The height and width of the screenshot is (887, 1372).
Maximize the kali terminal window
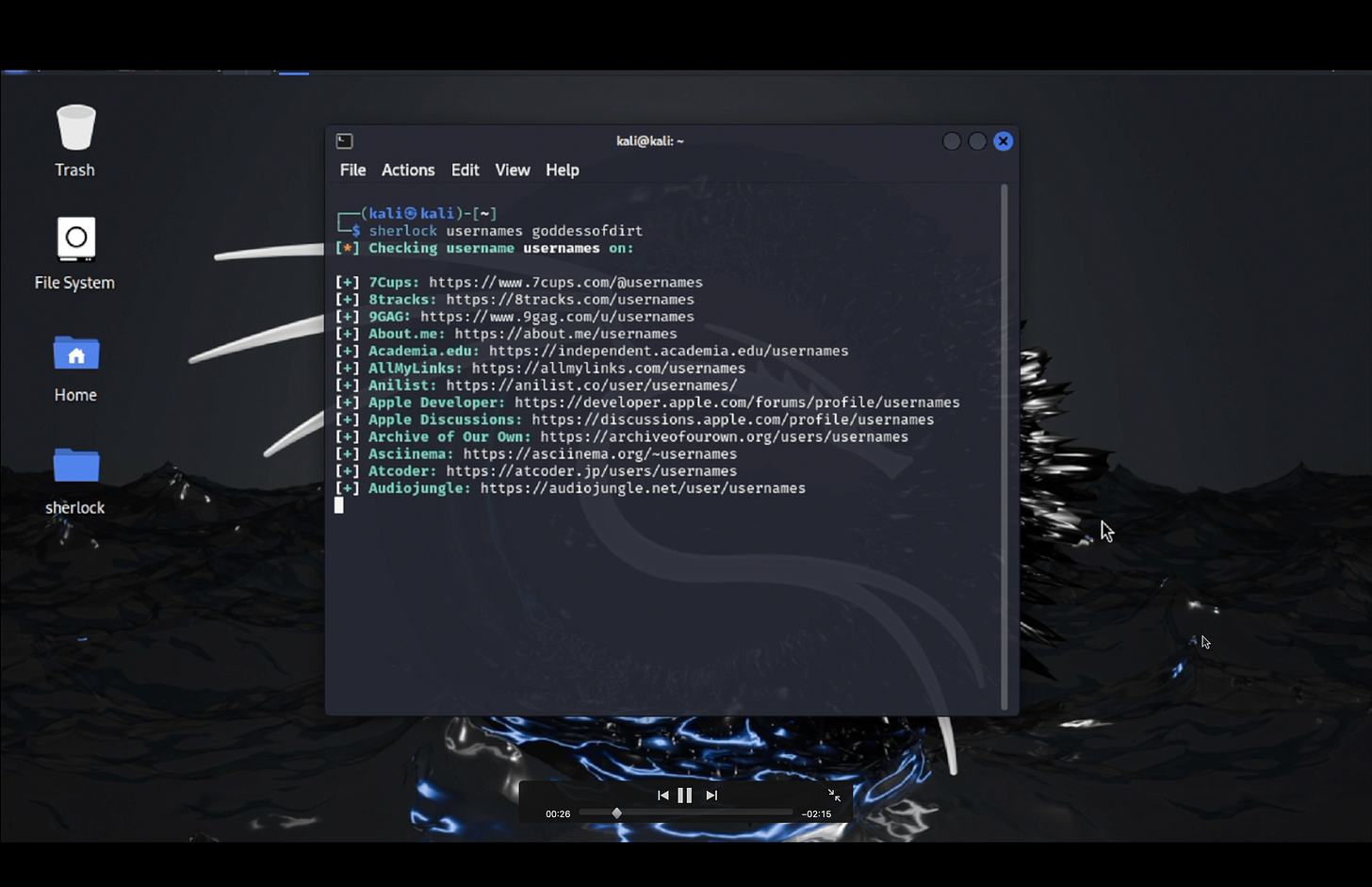[977, 141]
